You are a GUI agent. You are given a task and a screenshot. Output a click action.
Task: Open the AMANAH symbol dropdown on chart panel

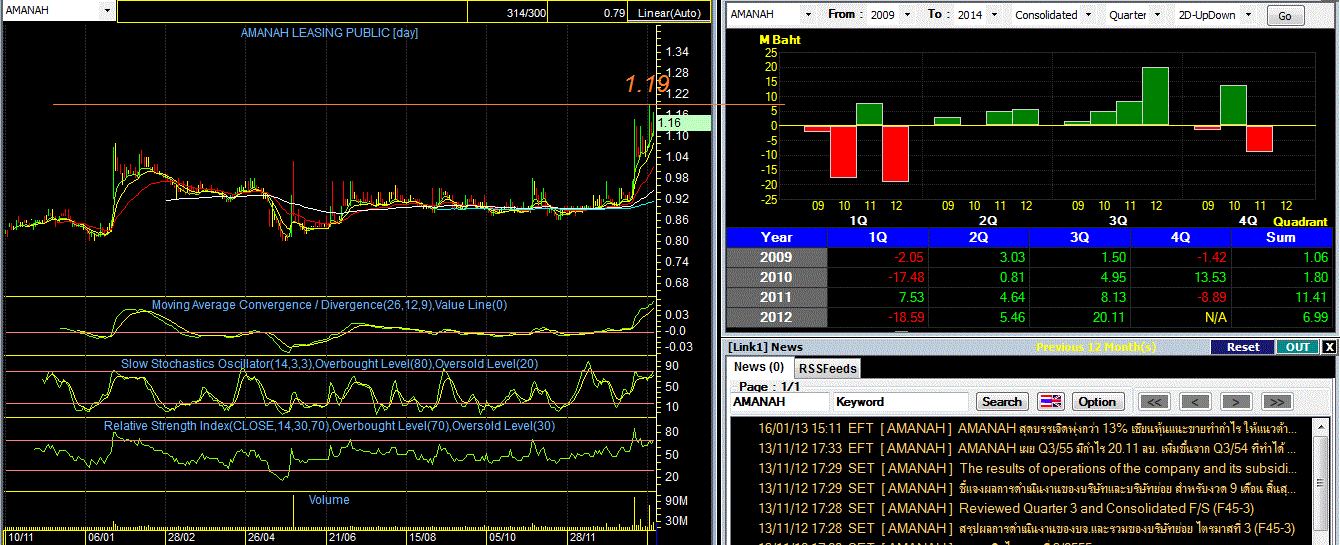coord(107,11)
